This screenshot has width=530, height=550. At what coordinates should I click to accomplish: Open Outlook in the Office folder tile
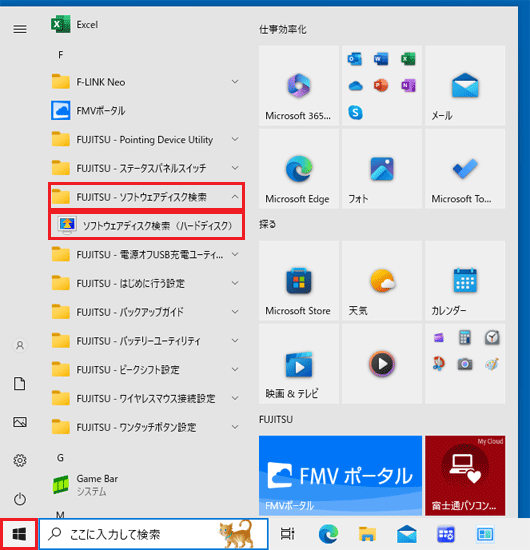pyautogui.click(x=355, y=59)
